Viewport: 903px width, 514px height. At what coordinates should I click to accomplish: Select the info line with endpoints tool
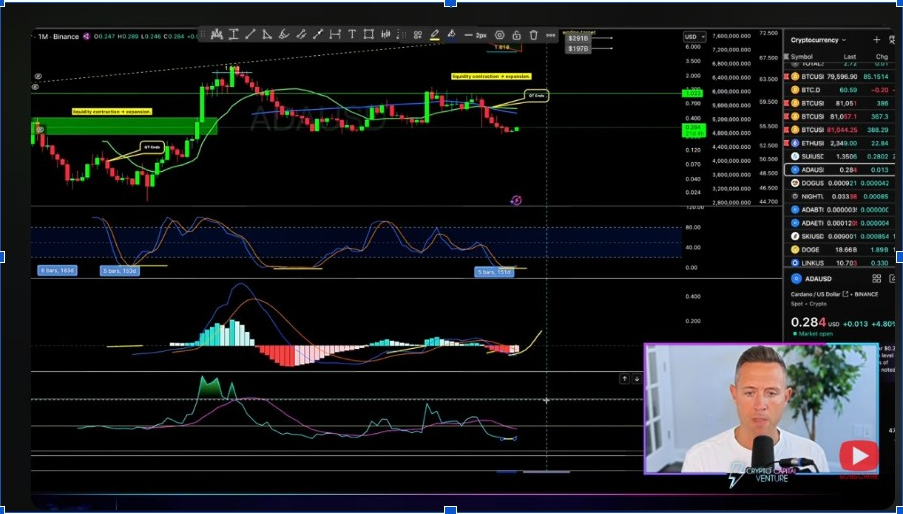pos(318,35)
